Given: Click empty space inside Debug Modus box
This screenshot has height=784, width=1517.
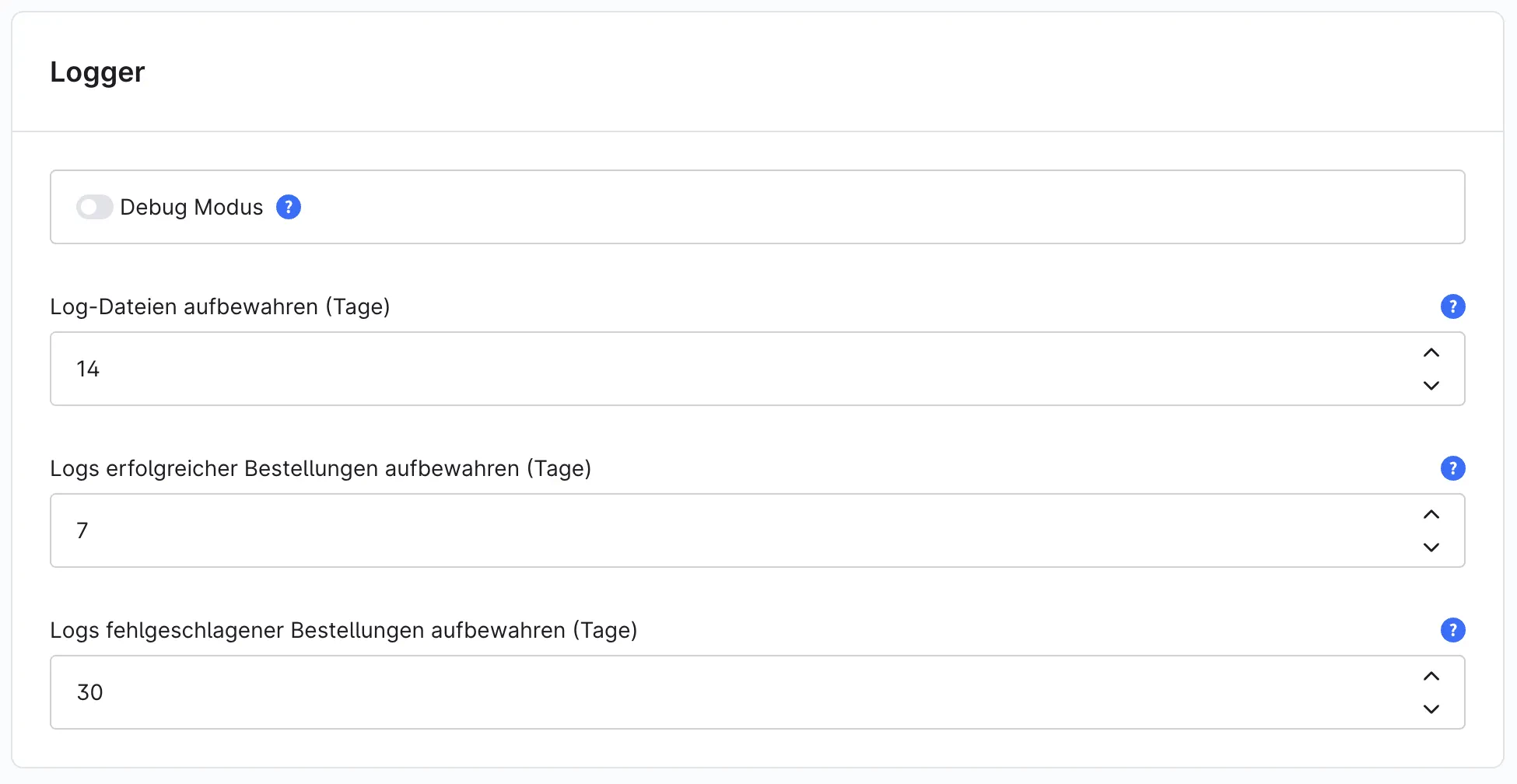Looking at the screenshot, I should (879, 207).
